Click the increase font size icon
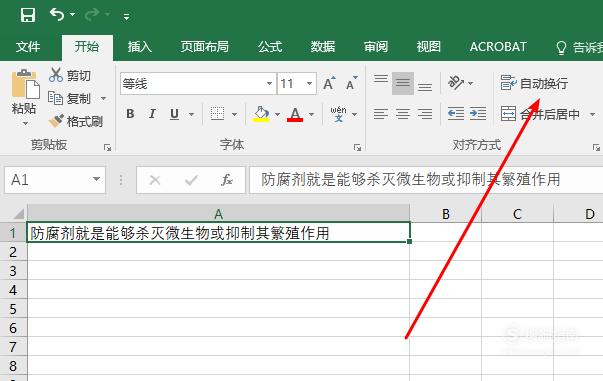This screenshot has height=381, width=603. click(x=329, y=83)
